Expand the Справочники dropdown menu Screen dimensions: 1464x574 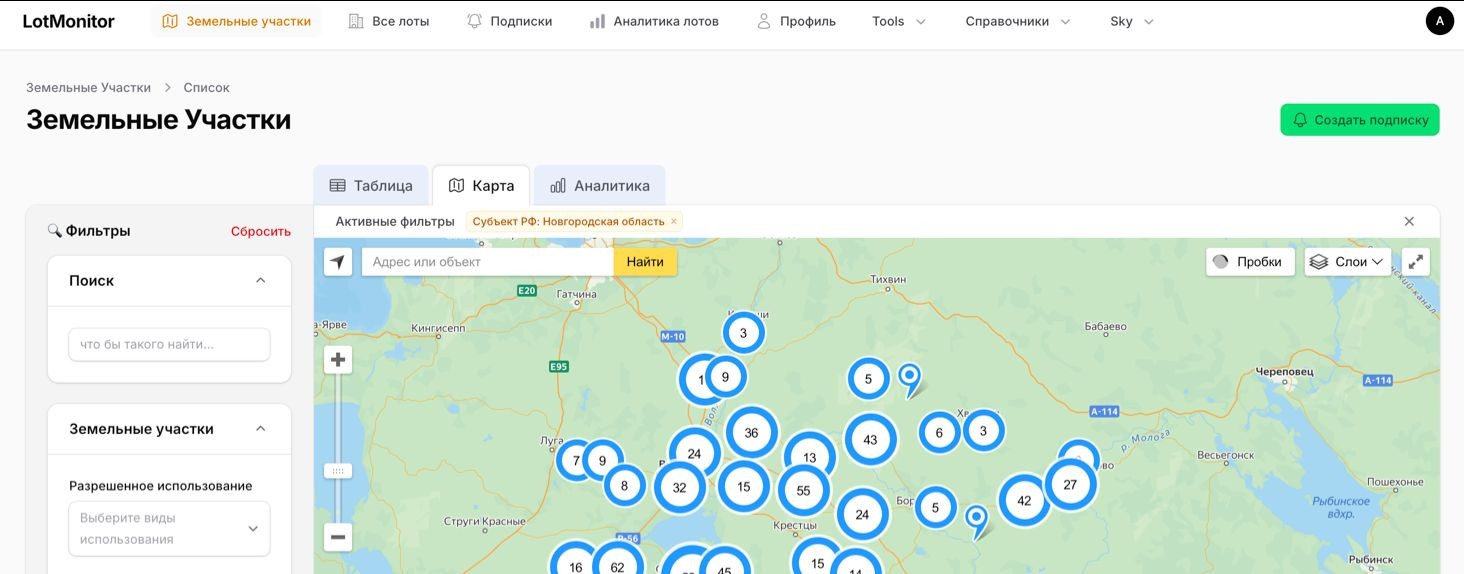1018,21
